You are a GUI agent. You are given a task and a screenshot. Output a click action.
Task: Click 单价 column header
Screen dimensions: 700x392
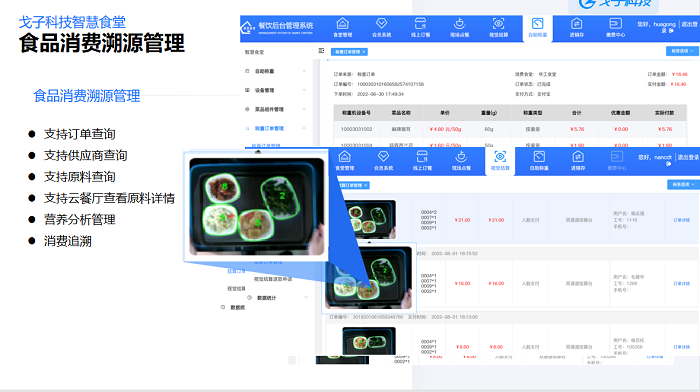(x=445, y=113)
